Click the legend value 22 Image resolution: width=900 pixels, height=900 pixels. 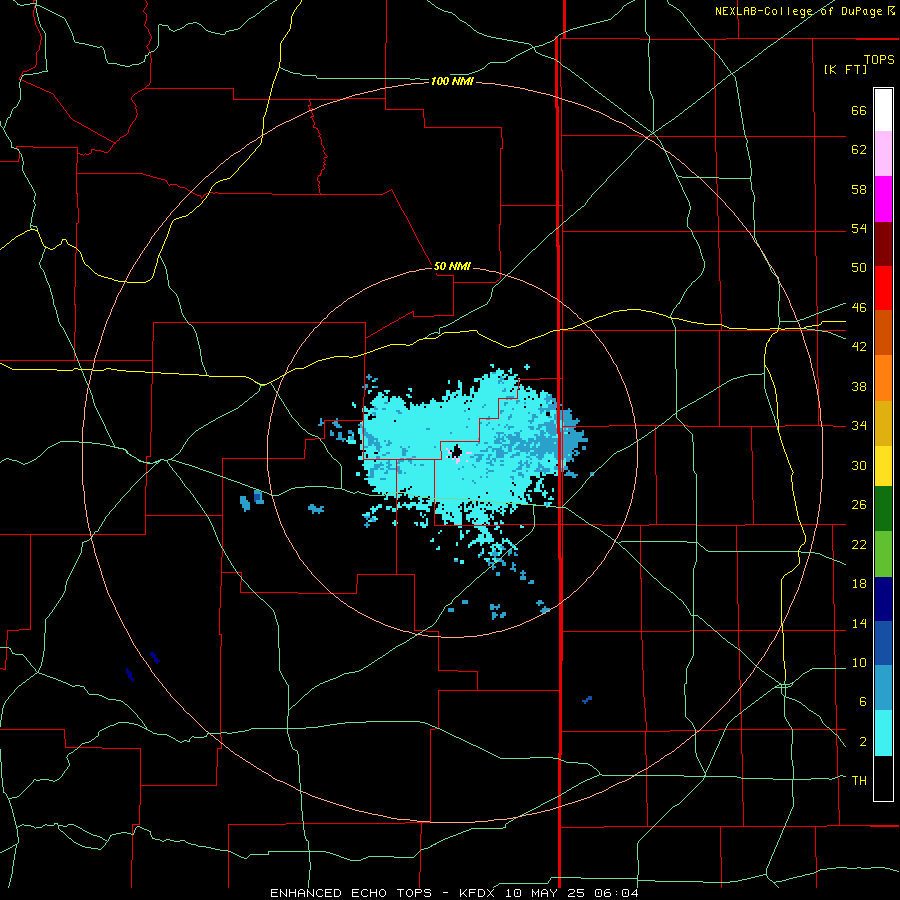[x=859, y=545]
